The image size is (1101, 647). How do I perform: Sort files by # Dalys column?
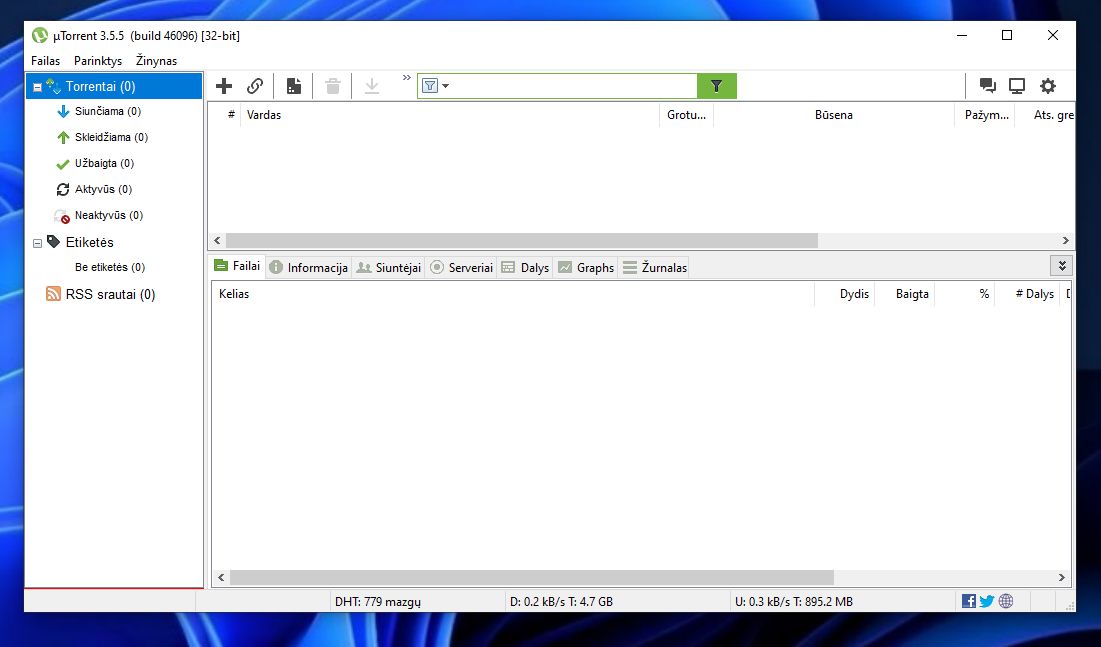coord(1027,294)
